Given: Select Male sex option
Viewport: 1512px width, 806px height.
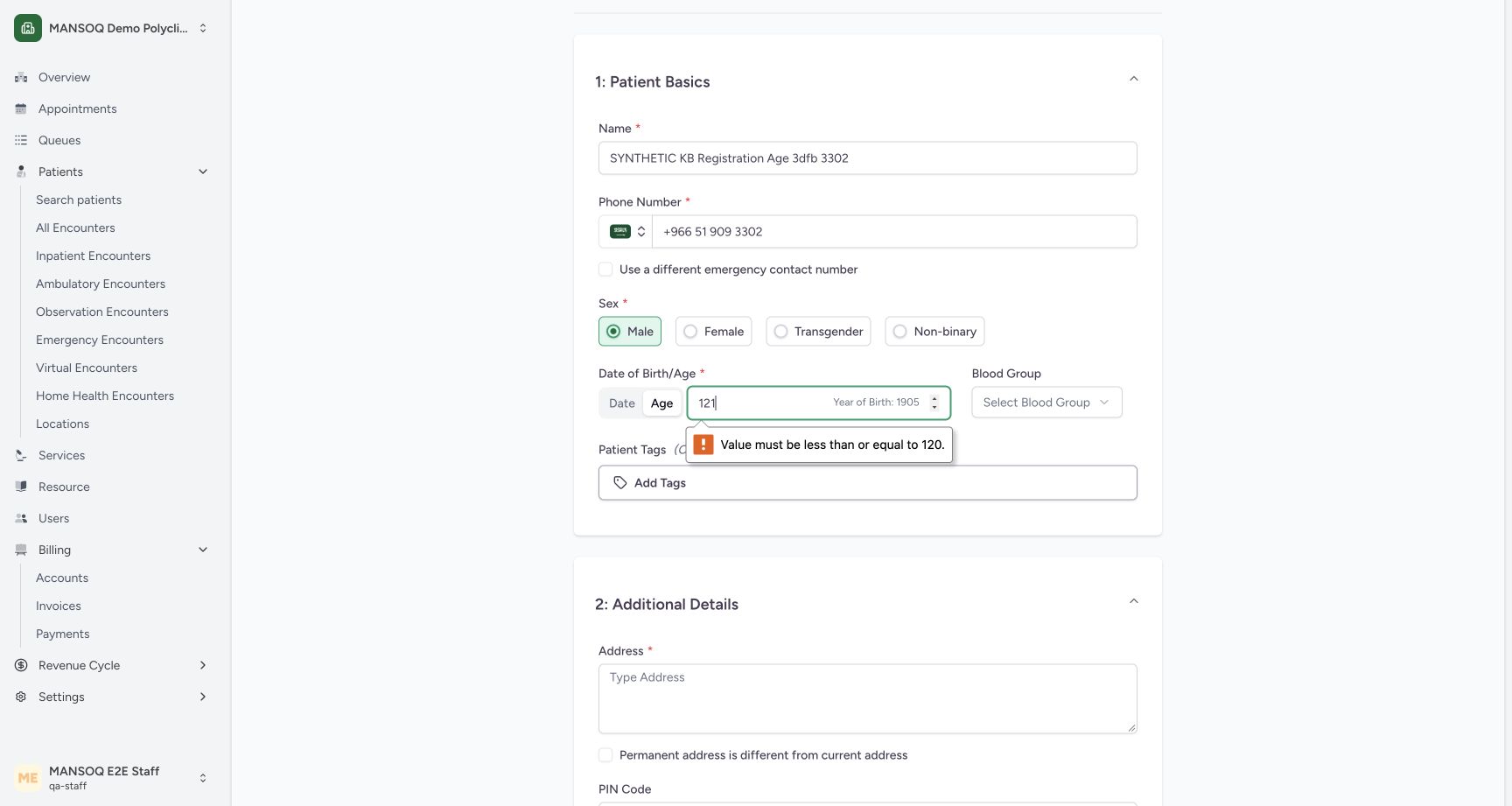Looking at the screenshot, I should pyautogui.click(x=630, y=332).
